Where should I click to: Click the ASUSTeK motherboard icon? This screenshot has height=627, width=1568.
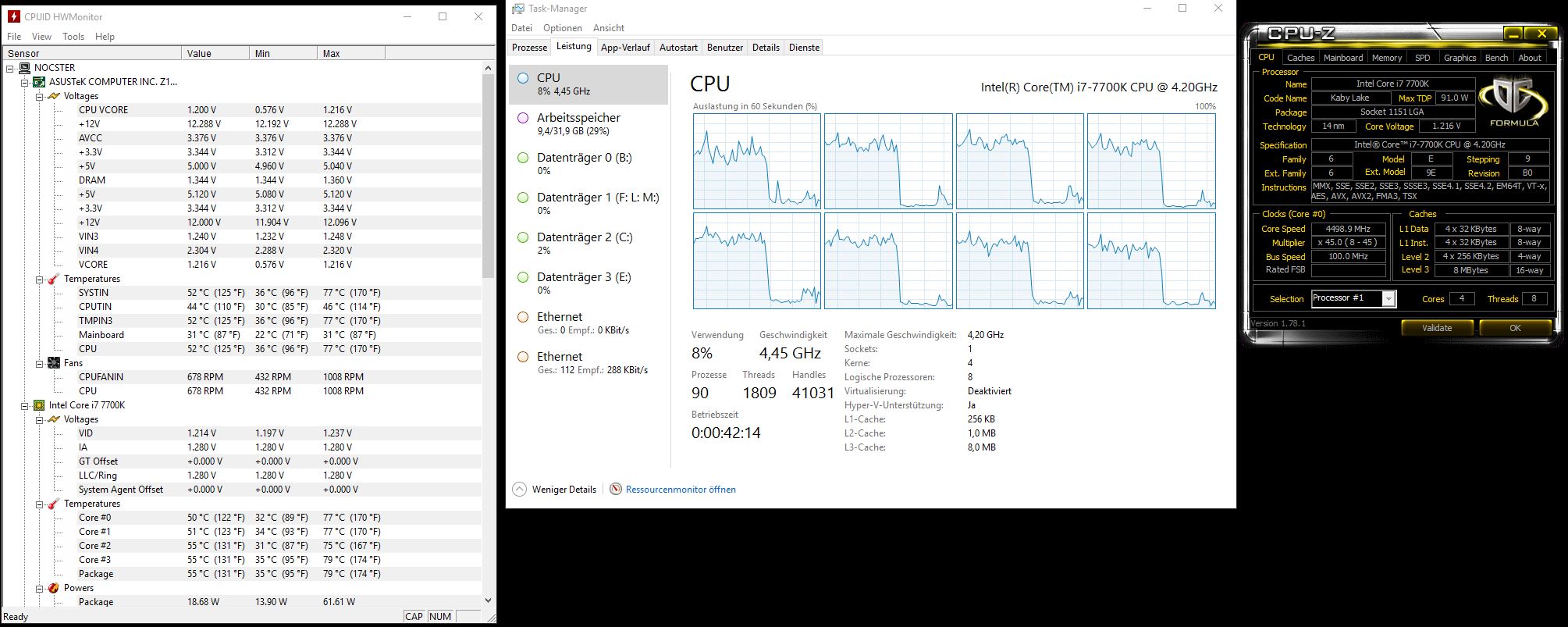(39, 82)
